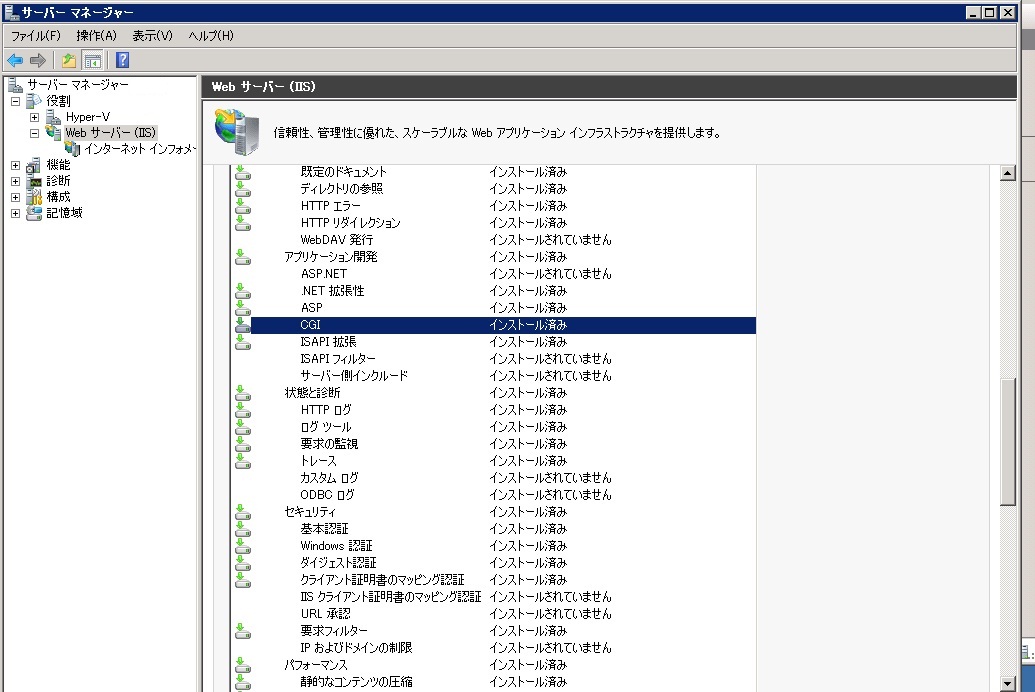Click the vertical scrollbar thumb

coord(1007,442)
